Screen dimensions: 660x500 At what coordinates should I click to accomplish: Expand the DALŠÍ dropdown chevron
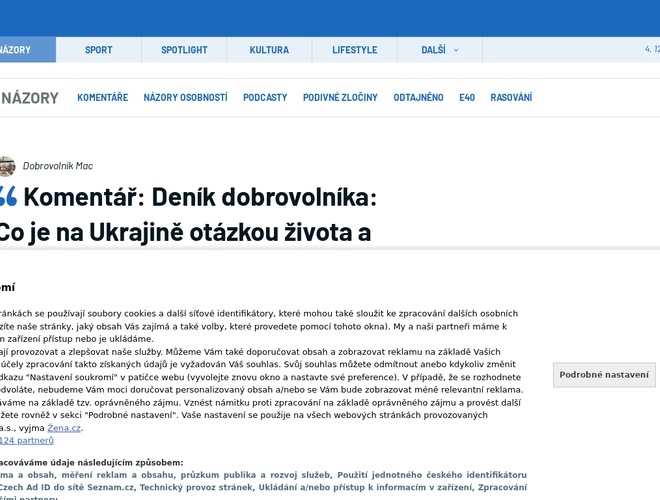pyautogui.click(x=456, y=50)
